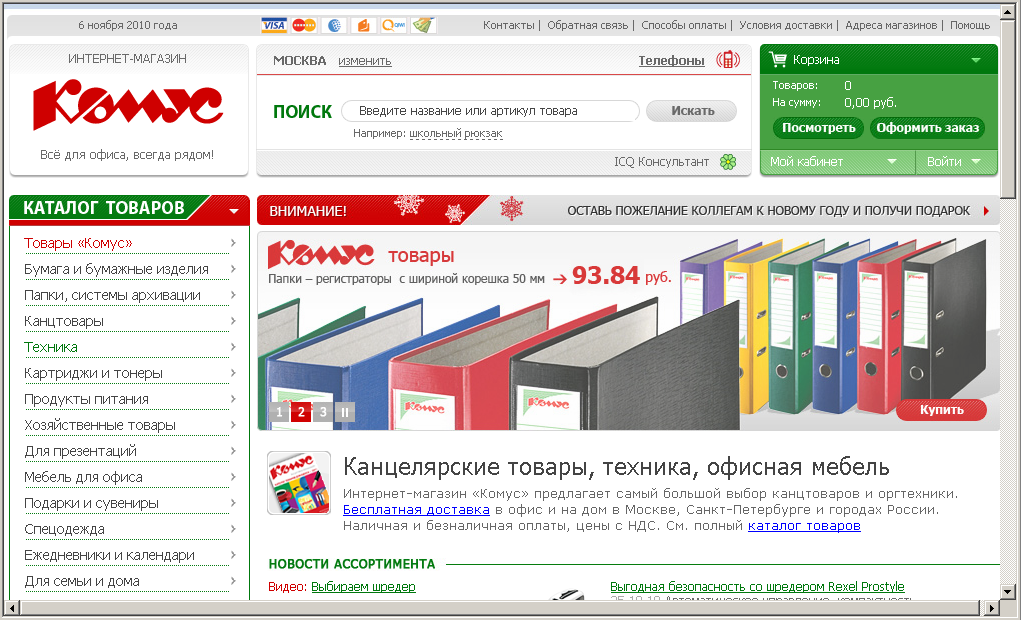Click the shopping cart icon in Корзина

[x=777, y=59]
